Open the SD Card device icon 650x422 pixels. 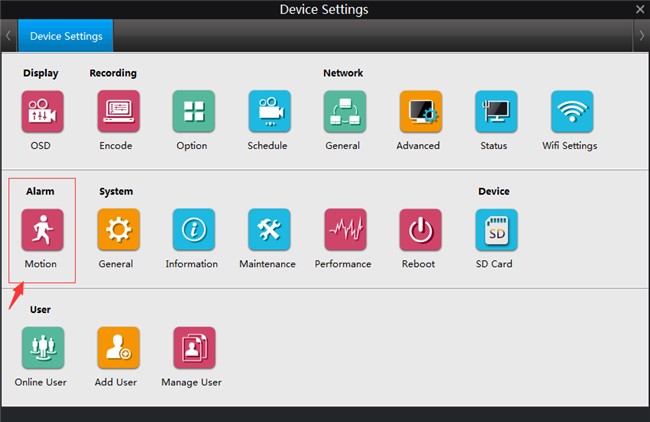[496, 230]
